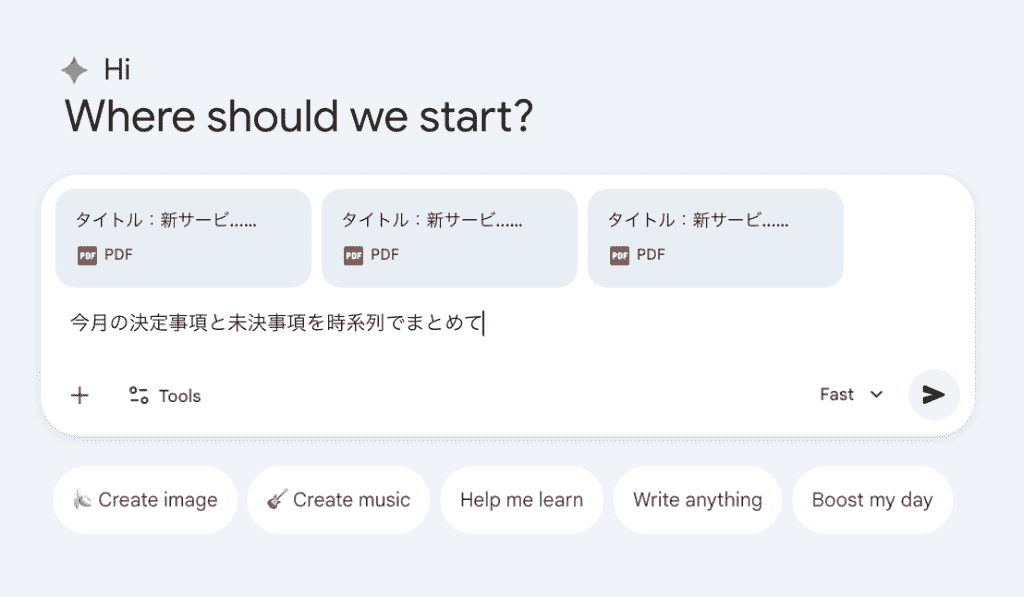
Task: Click the banana icon on Create image
Action: coord(82,500)
